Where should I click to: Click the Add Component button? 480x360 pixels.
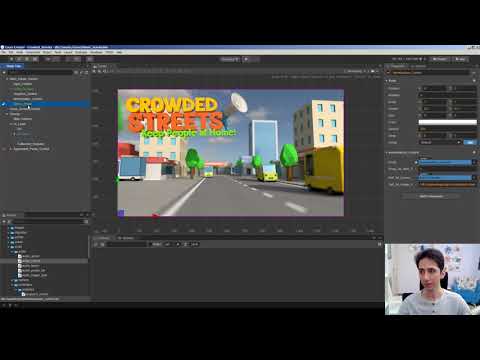[x=431, y=196]
